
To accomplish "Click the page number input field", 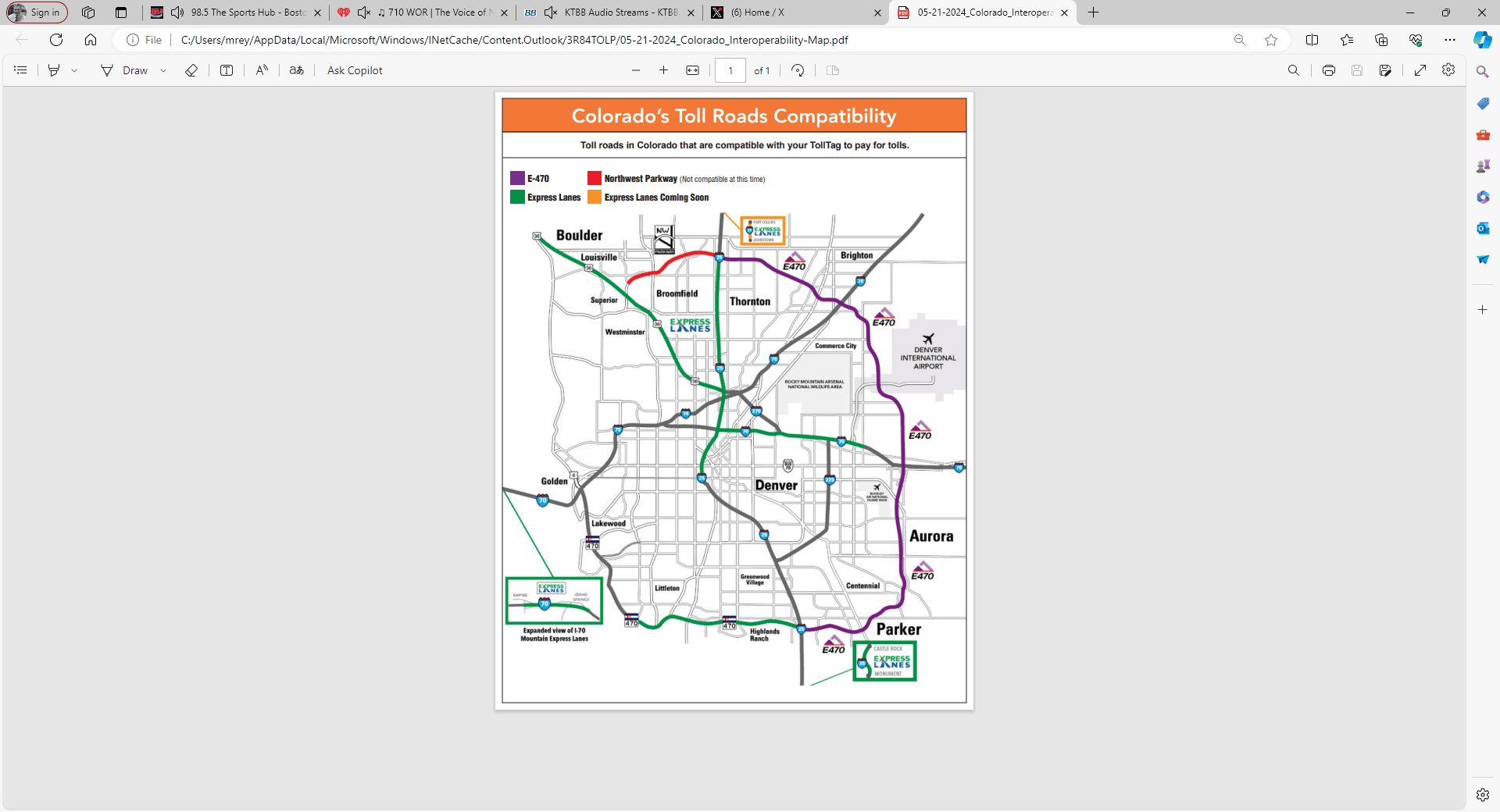I will coord(730,70).
